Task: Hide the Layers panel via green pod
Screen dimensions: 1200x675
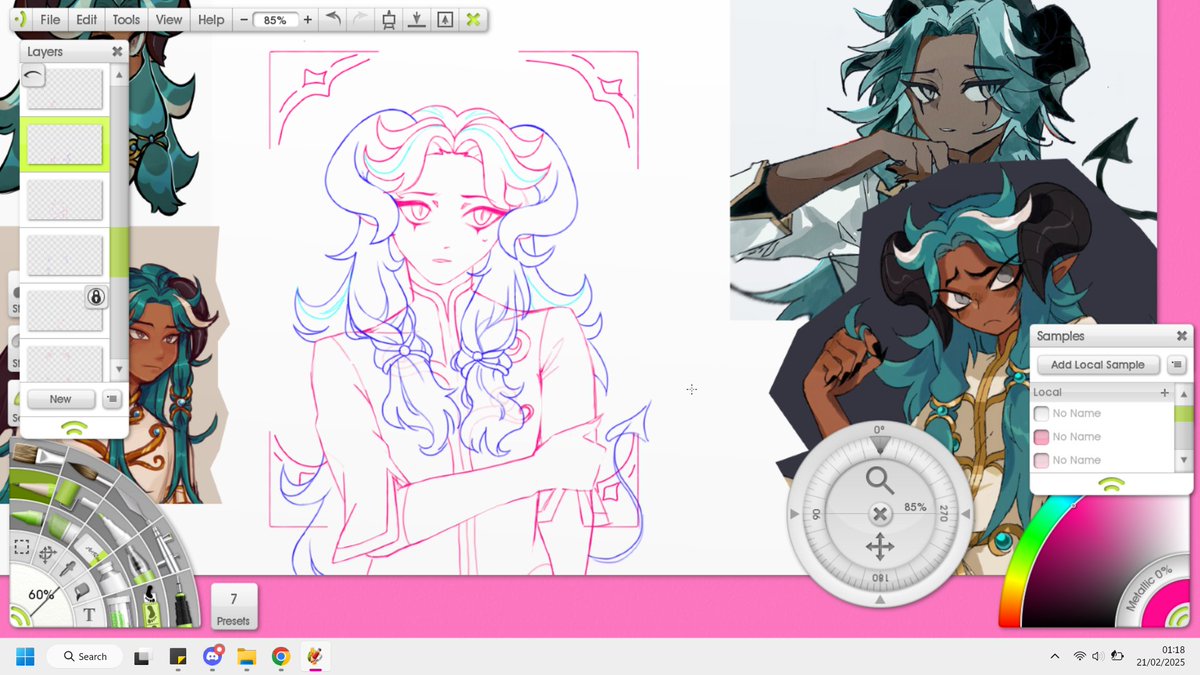Action: coord(74,427)
